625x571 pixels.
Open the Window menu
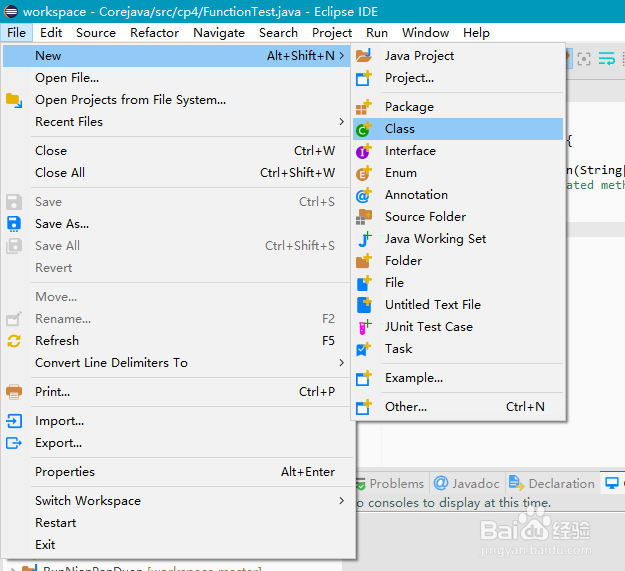[x=425, y=33]
